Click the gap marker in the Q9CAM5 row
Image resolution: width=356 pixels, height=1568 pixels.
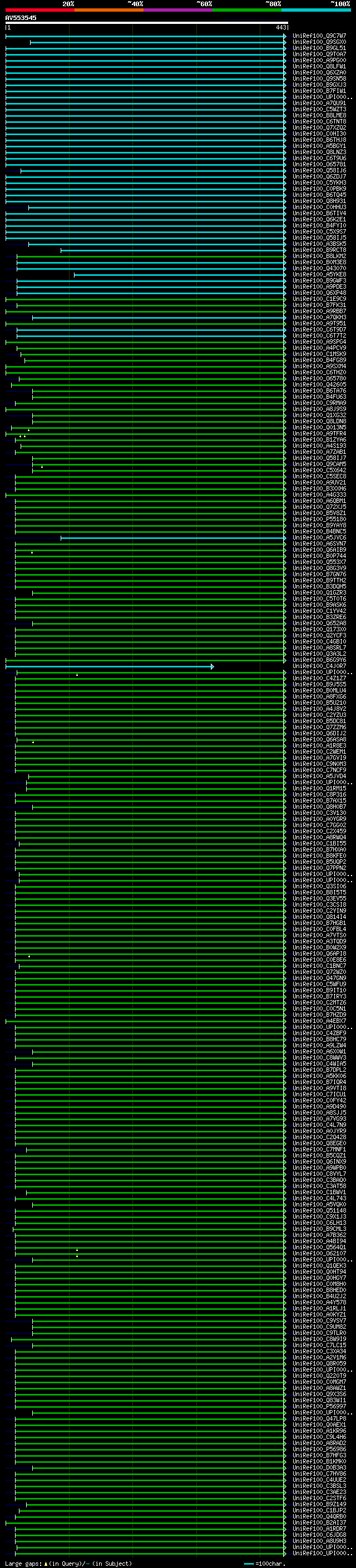pyautogui.click(x=42, y=466)
